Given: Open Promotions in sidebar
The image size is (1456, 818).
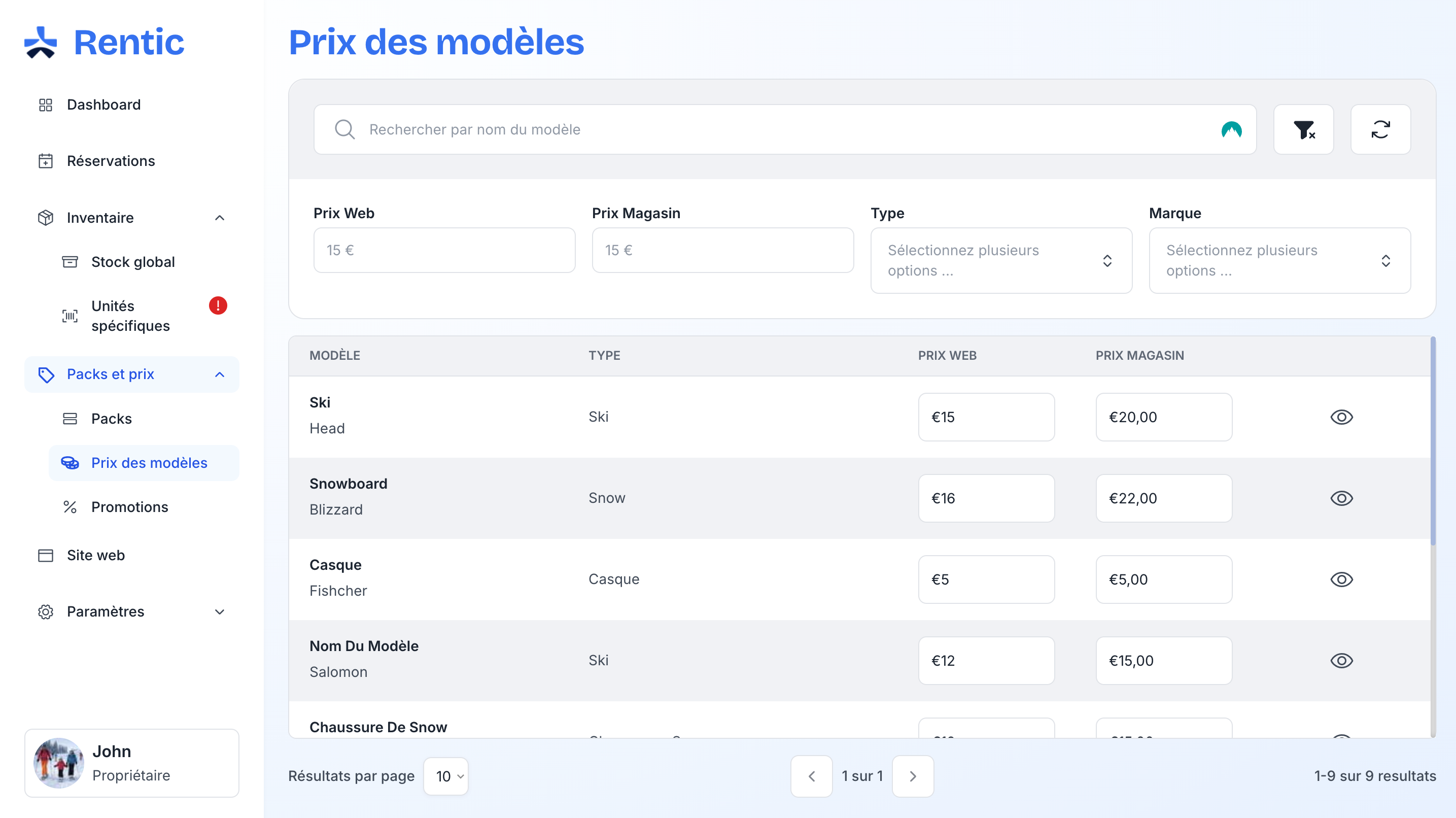Looking at the screenshot, I should click(129, 507).
